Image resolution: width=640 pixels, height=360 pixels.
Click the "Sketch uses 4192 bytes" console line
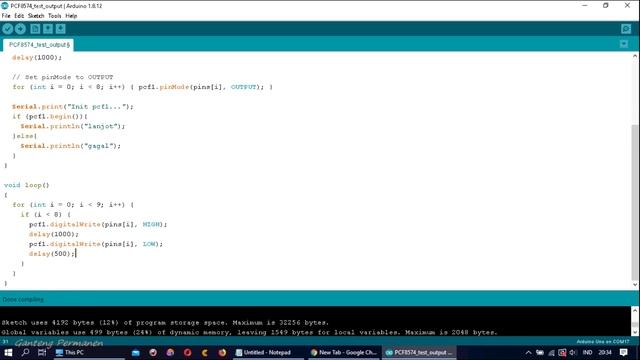(165, 322)
